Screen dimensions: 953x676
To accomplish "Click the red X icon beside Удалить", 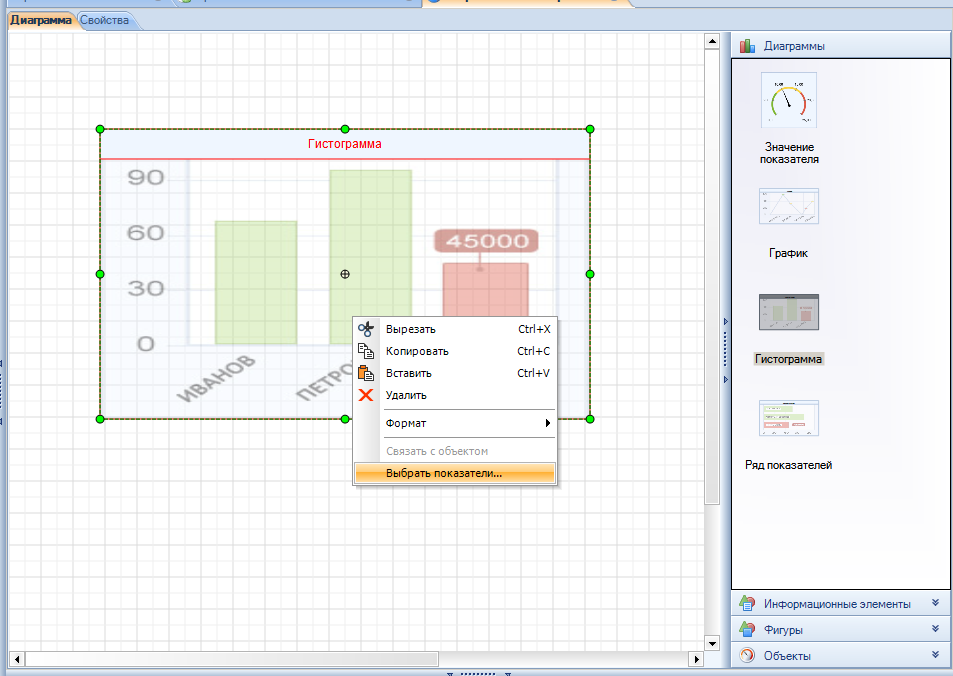I will click(x=366, y=395).
